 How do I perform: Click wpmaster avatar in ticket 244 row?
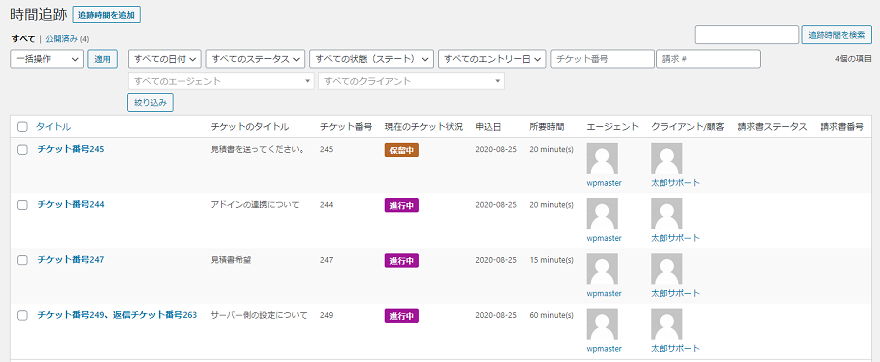click(x=602, y=213)
